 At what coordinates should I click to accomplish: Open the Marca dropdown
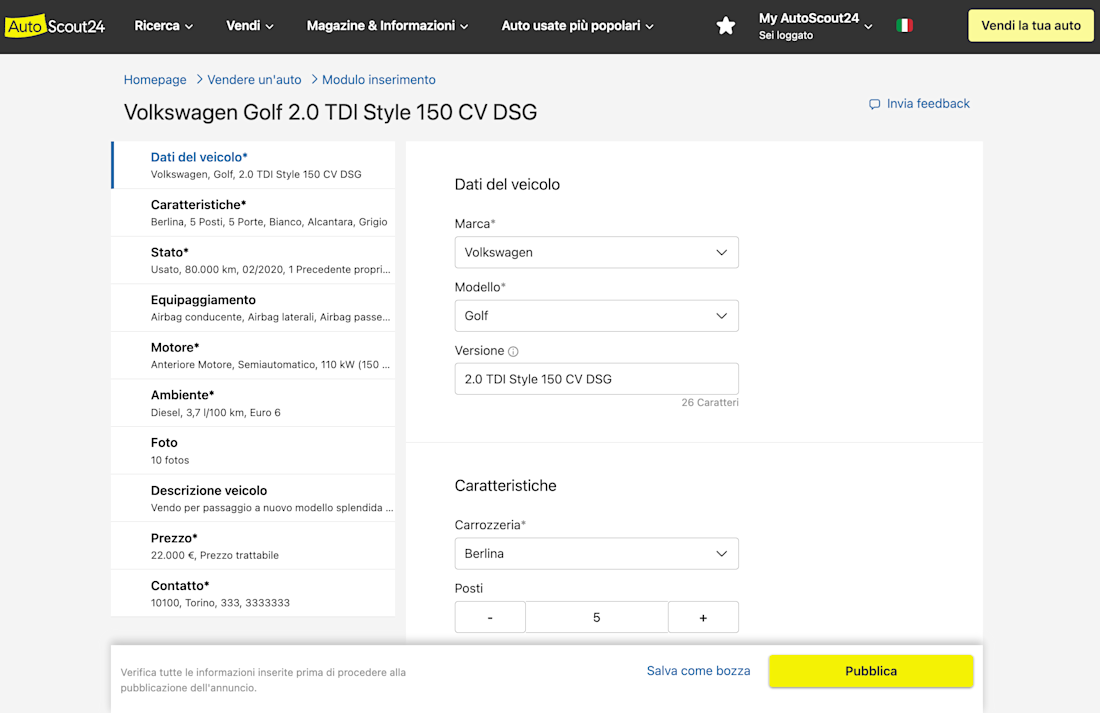click(596, 252)
